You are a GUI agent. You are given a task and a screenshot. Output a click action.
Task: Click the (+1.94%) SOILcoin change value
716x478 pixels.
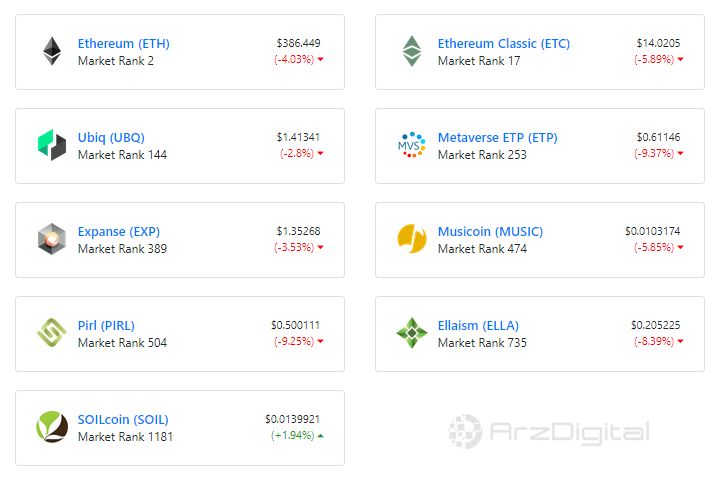[x=293, y=436]
